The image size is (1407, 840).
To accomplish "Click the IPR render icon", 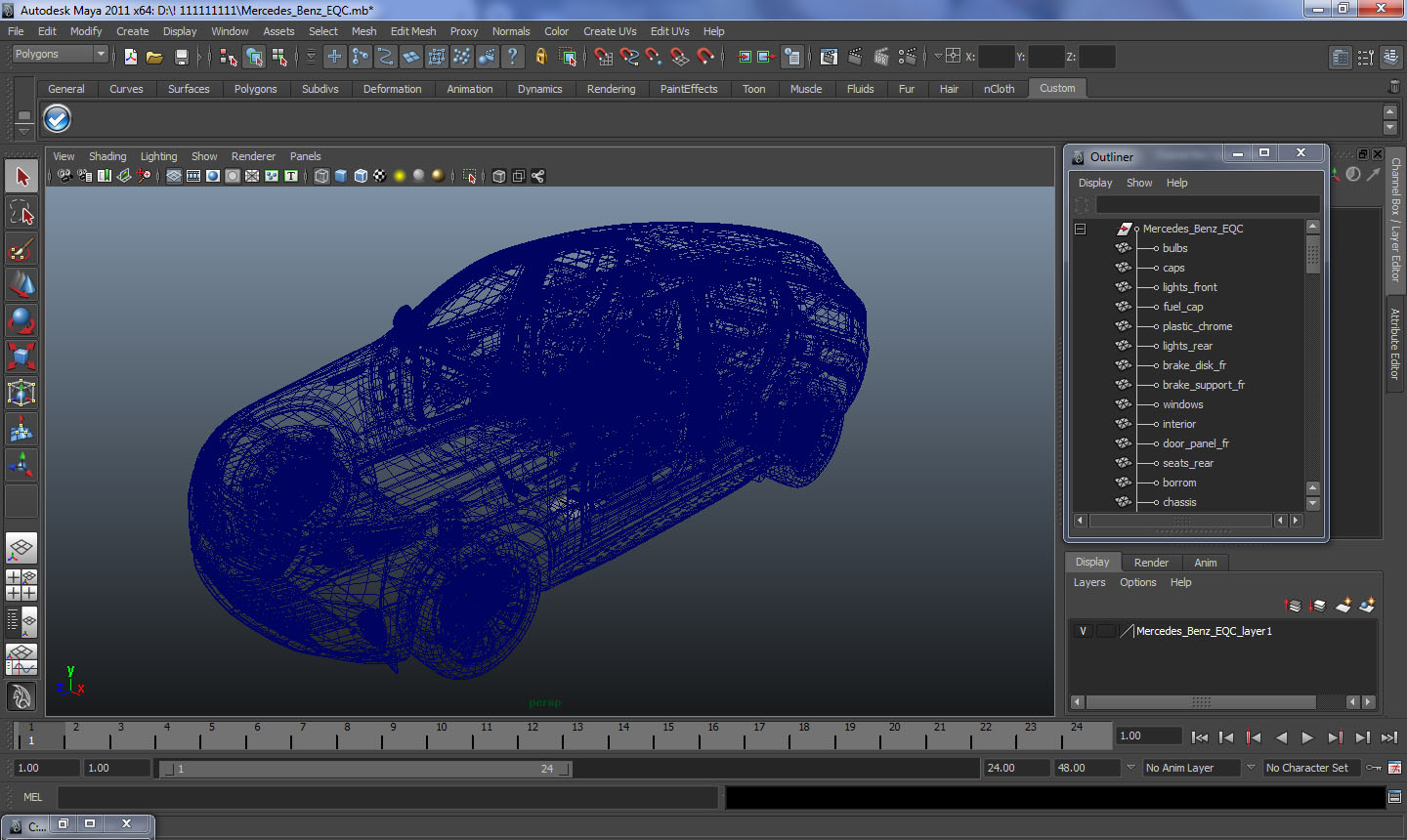I will (x=881, y=58).
